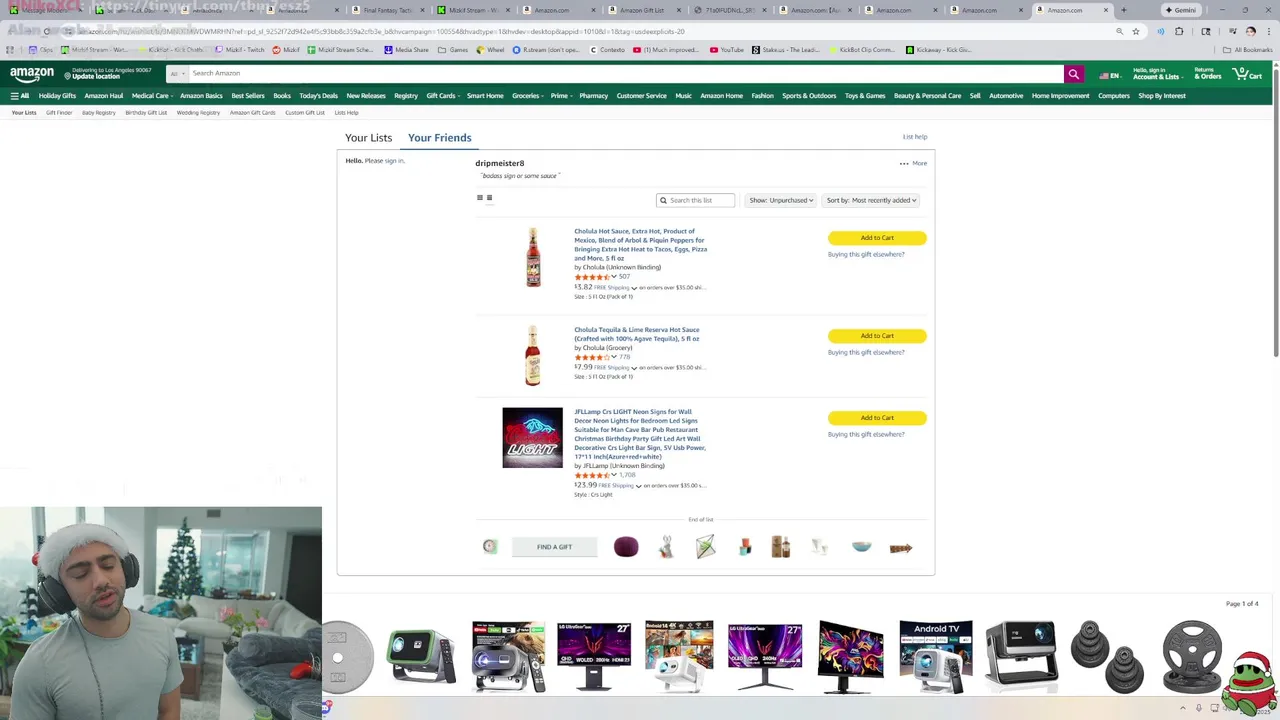Switch to Your Lists tab
Image resolution: width=1280 pixels, height=720 pixels.
(x=368, y=138)
